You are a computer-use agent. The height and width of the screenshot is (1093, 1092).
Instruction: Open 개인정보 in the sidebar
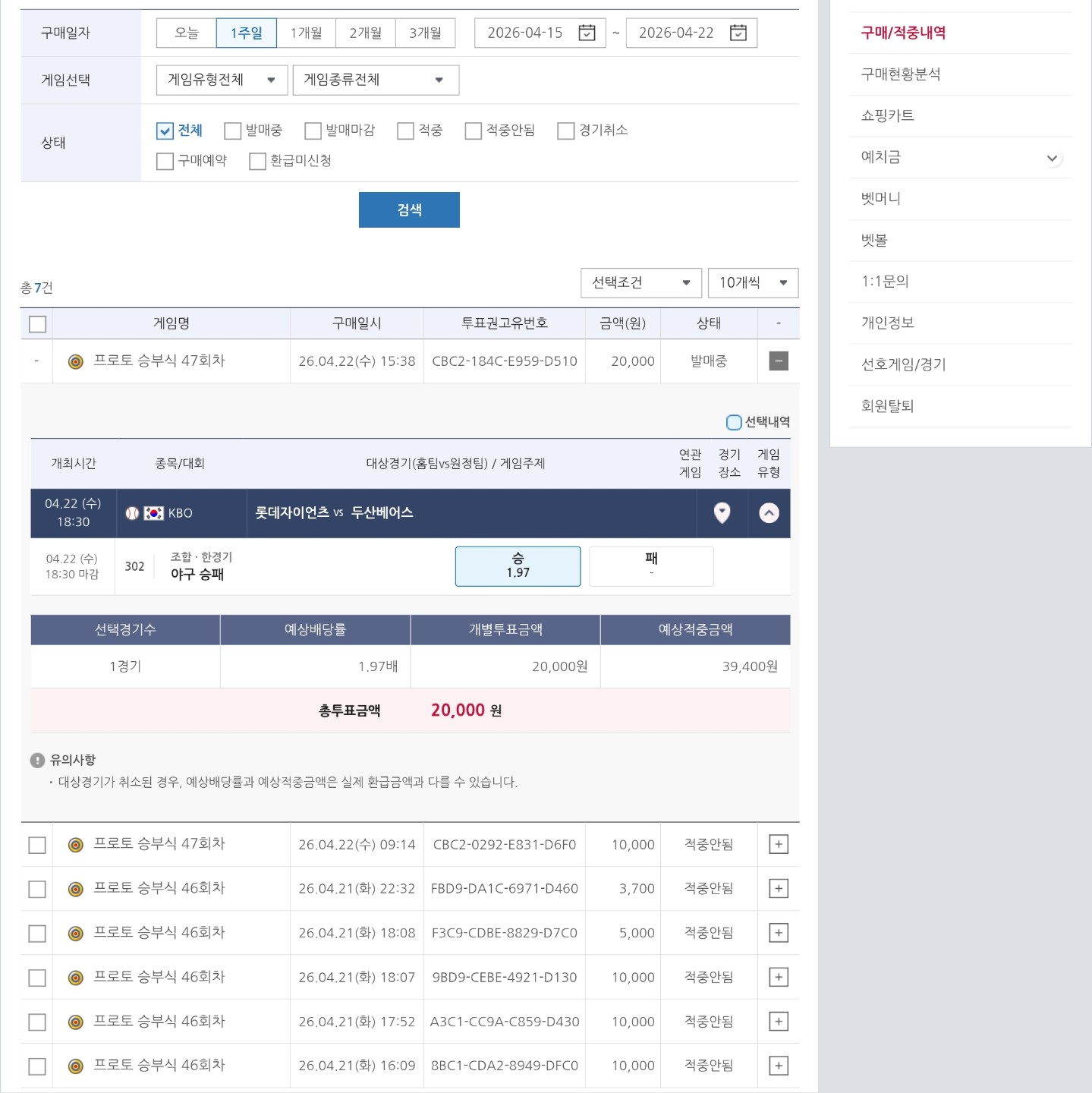point(887,323)
